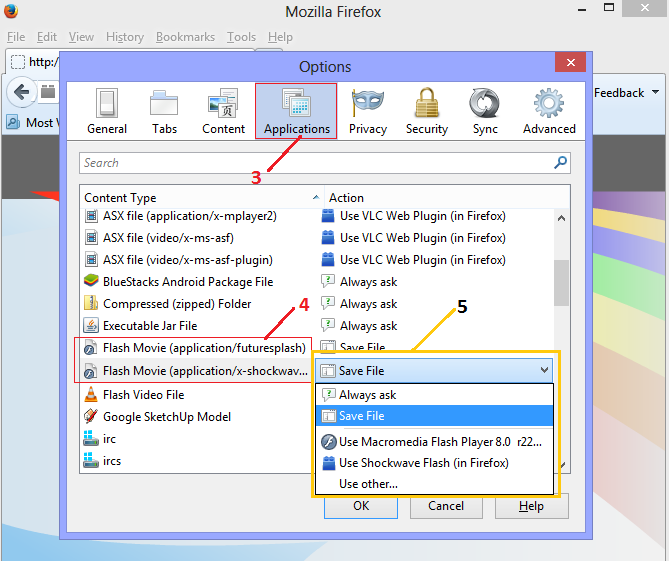Expand the Feedback dropdown arrow in Firefox
The height and width of the screenshot is (561, 669).
pyautogui.click(x=655, y=92)
